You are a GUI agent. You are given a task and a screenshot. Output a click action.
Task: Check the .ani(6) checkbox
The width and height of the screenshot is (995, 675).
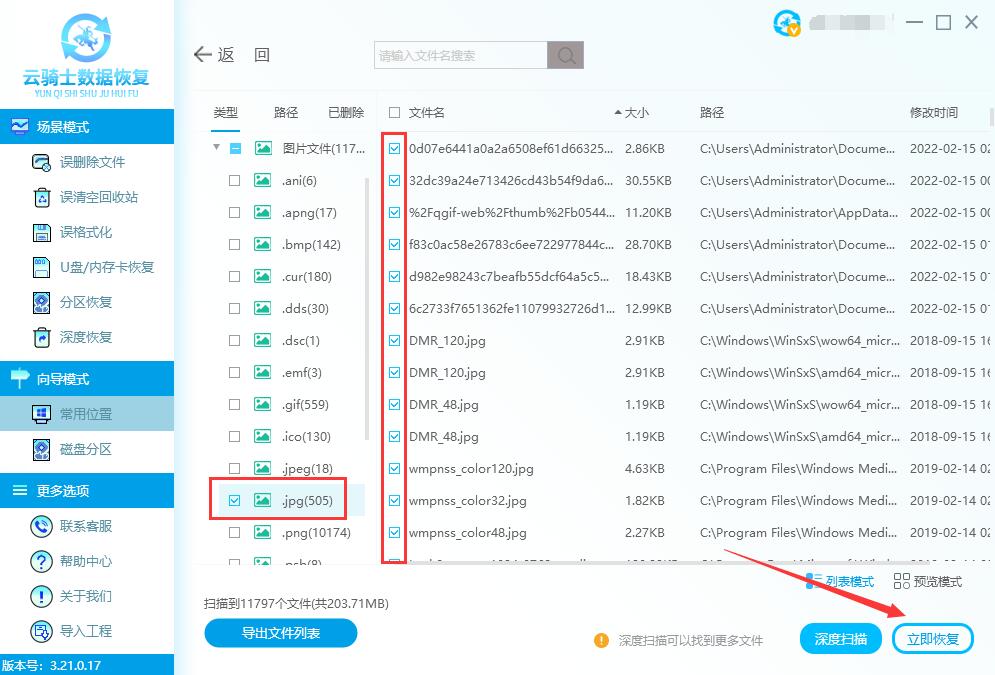(234, 181)
